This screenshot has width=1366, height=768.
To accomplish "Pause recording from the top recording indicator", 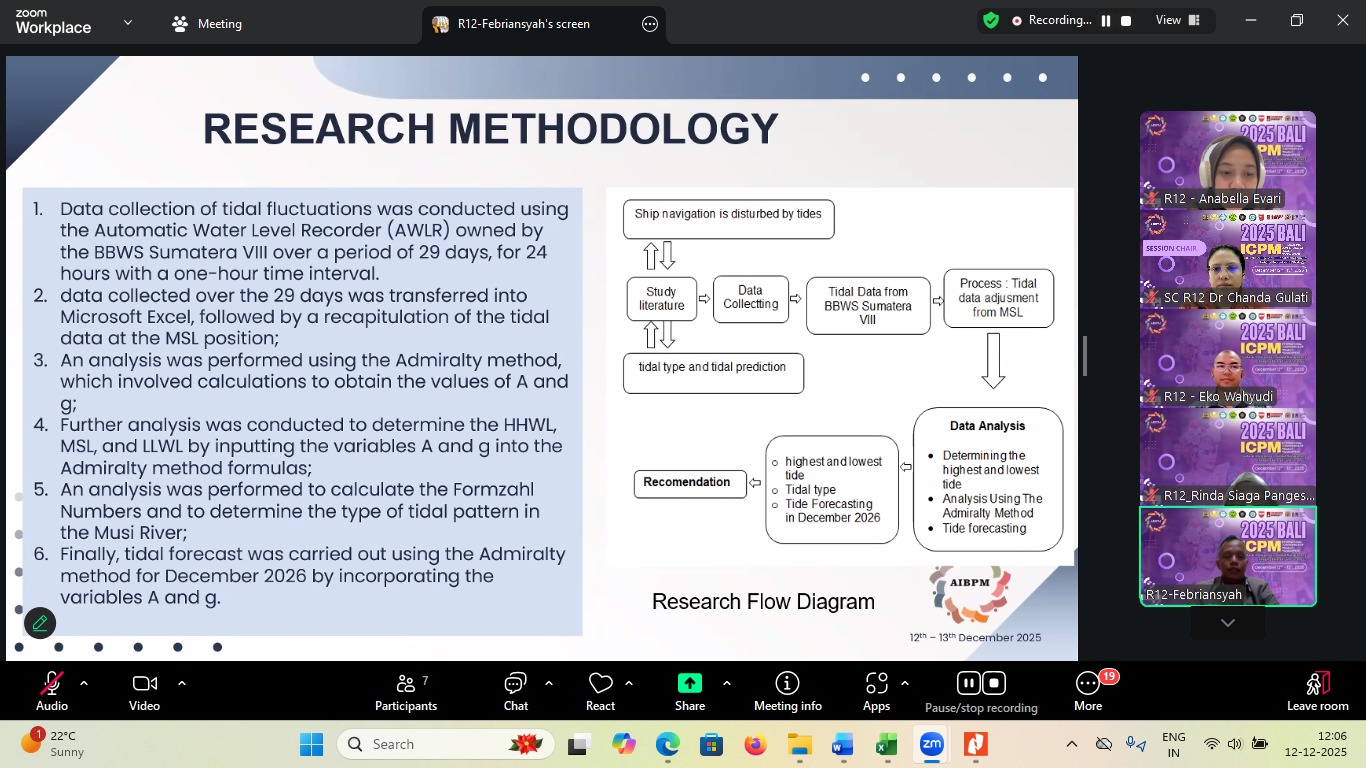I will click(1106, 21).
